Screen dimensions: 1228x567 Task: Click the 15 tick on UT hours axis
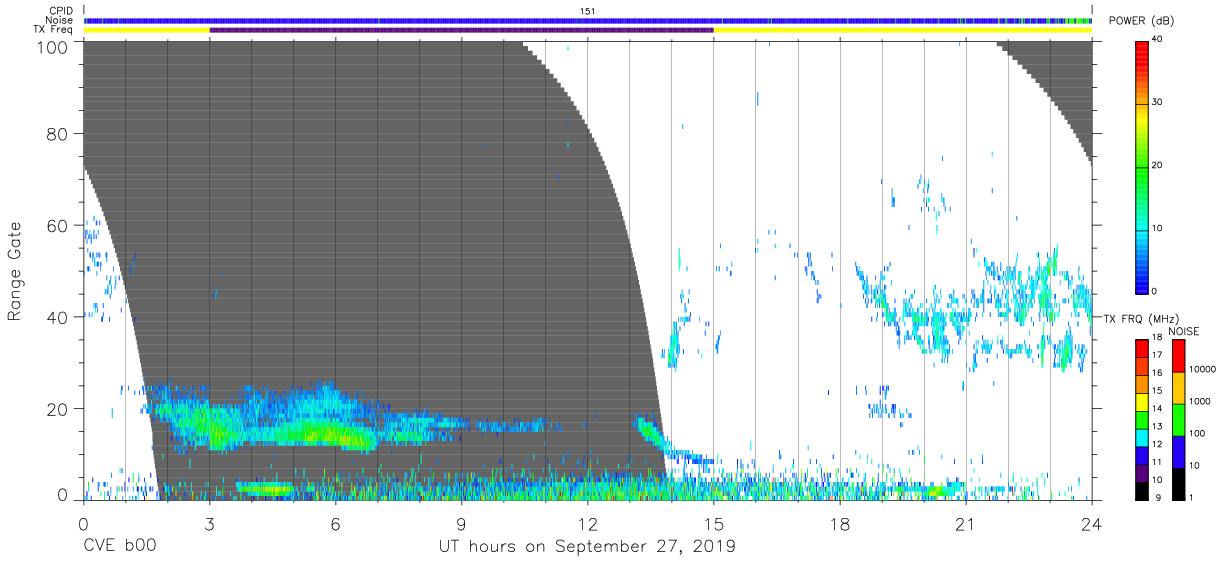click(x=714, y=523)
